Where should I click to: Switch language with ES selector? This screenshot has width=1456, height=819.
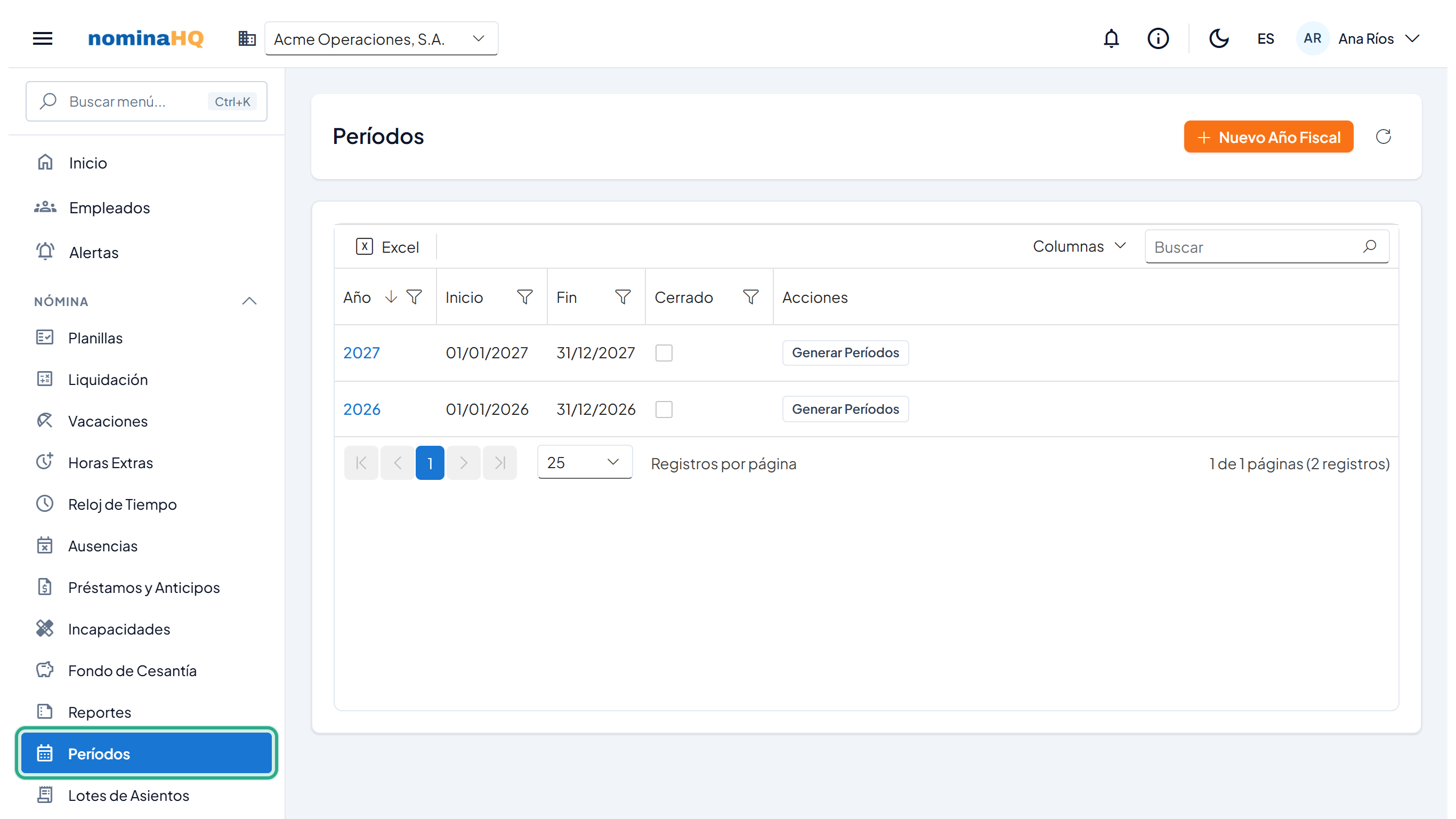(1265, 38)
